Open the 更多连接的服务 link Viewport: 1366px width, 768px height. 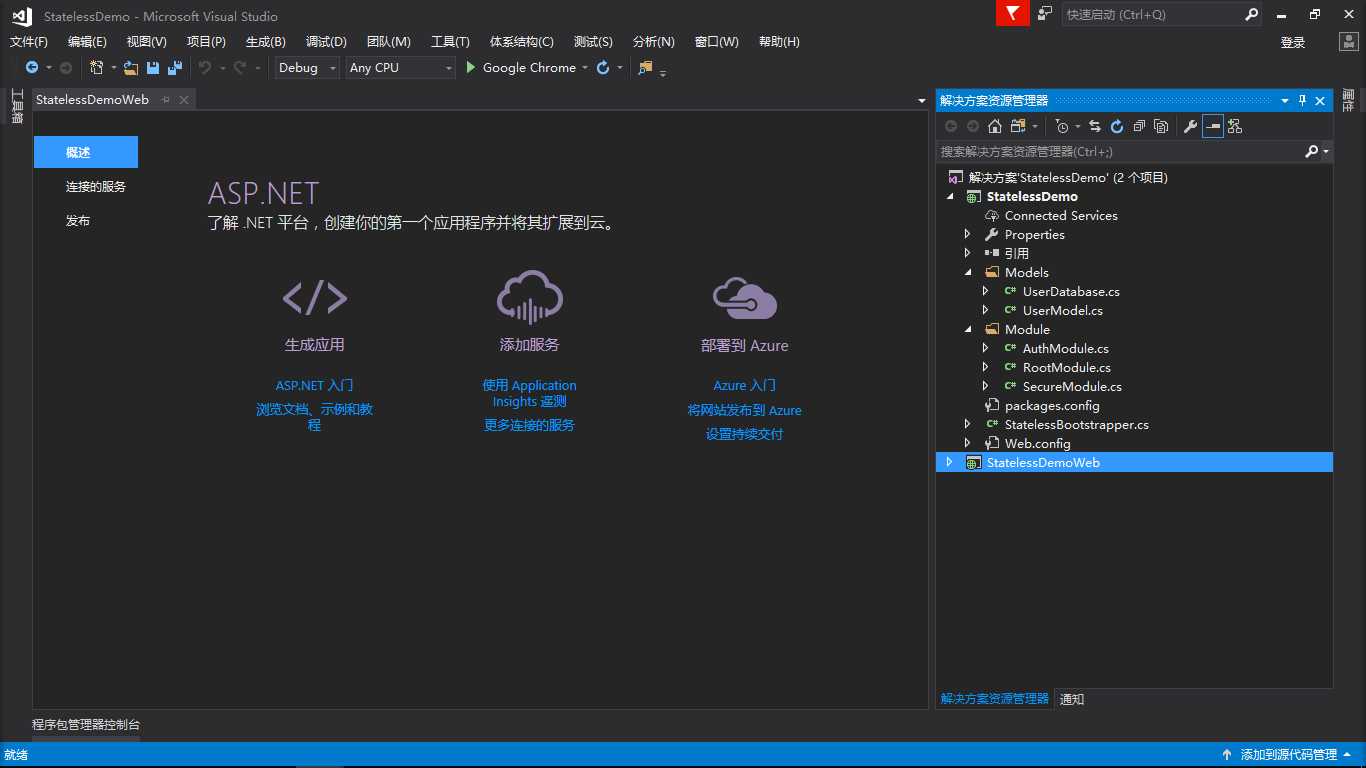[529, 425]
